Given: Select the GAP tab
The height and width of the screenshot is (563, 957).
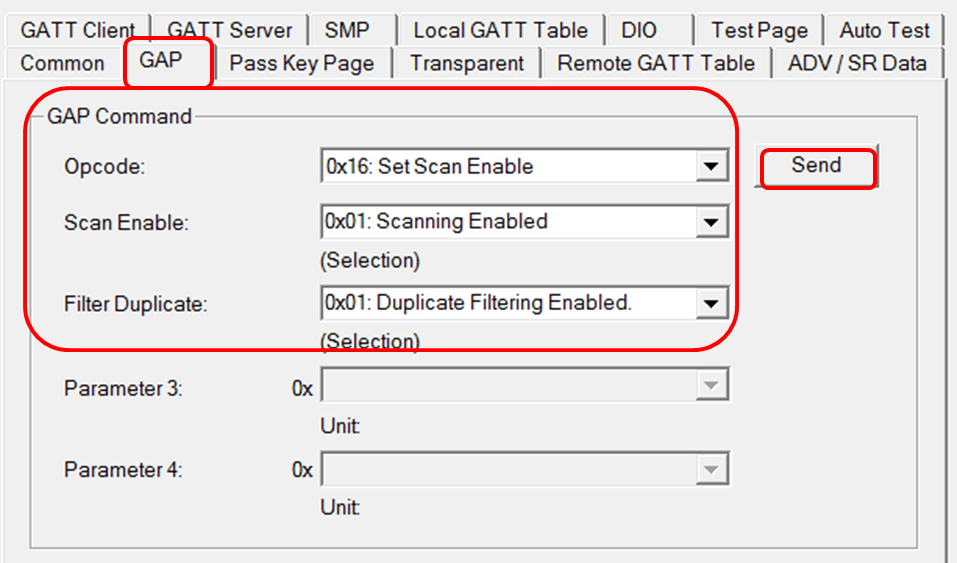Looking at the screenshot, I should (x=161, y=61).
